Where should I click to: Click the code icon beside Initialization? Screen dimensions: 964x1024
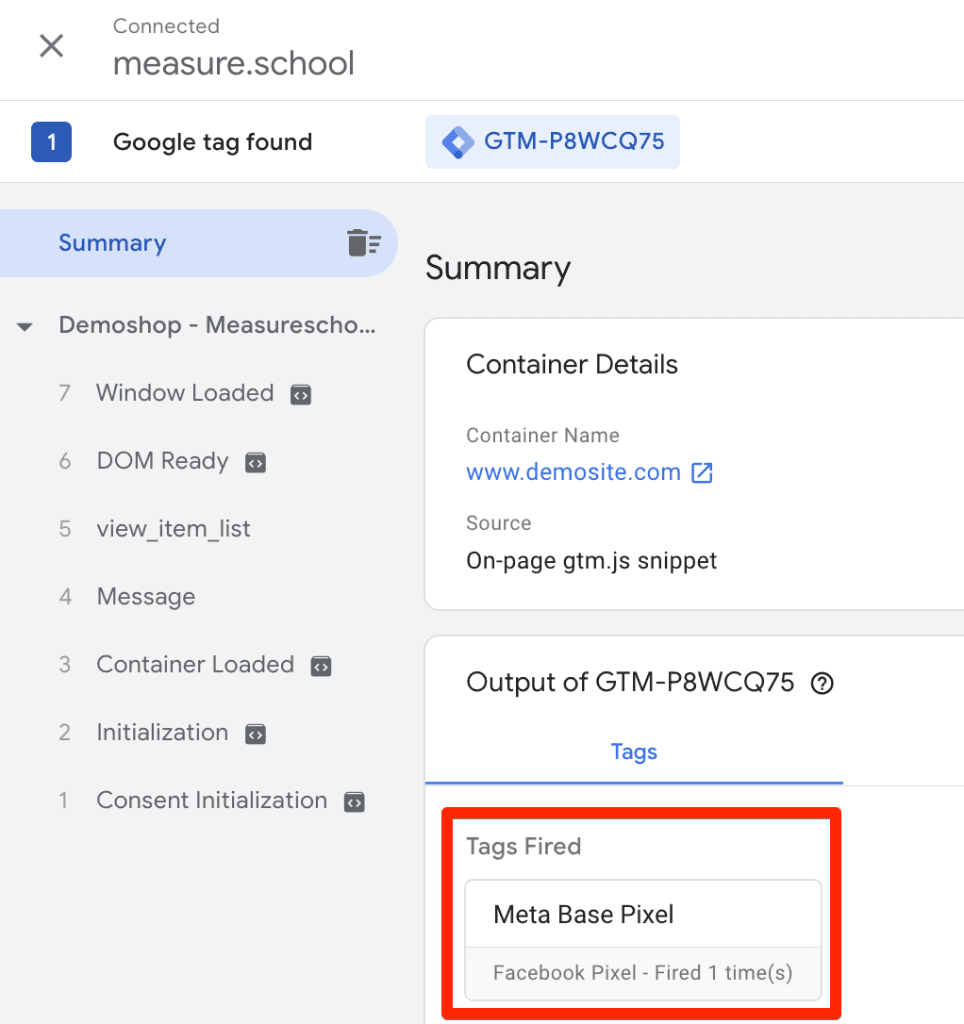(x=255, y=733)
